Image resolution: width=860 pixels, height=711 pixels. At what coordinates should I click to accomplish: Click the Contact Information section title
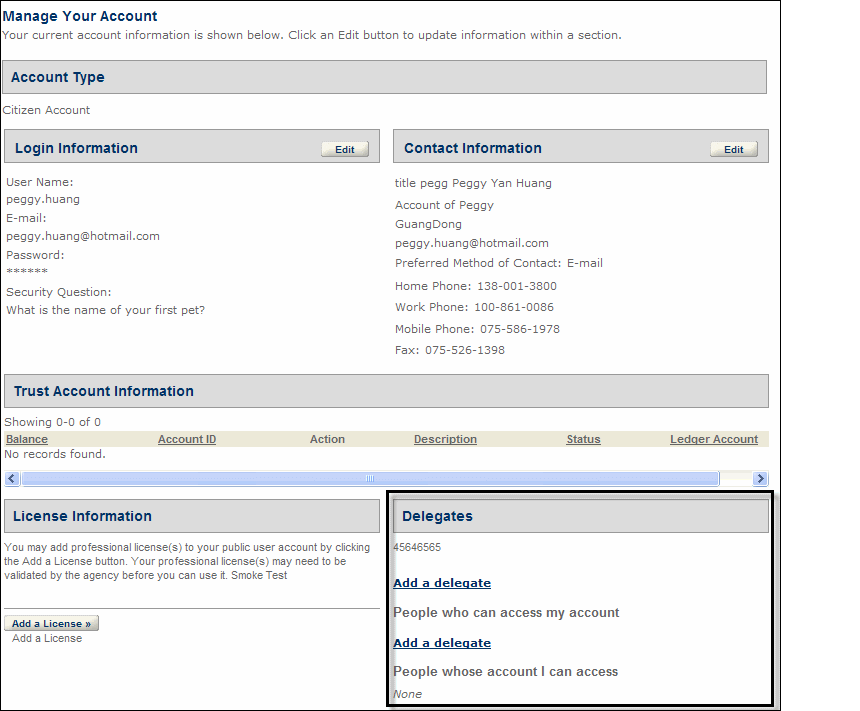[473, 148]
